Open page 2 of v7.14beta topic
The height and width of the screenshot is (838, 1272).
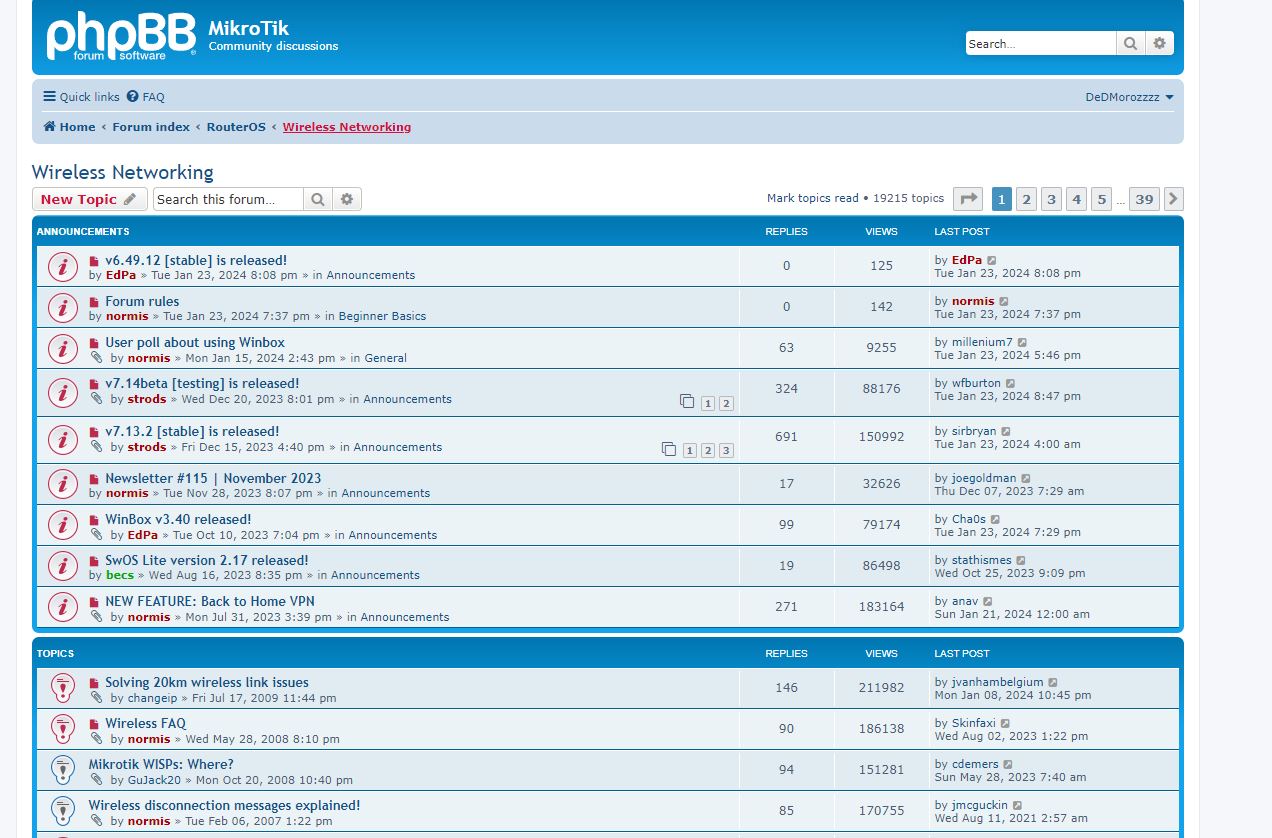[x=726, y=404]
